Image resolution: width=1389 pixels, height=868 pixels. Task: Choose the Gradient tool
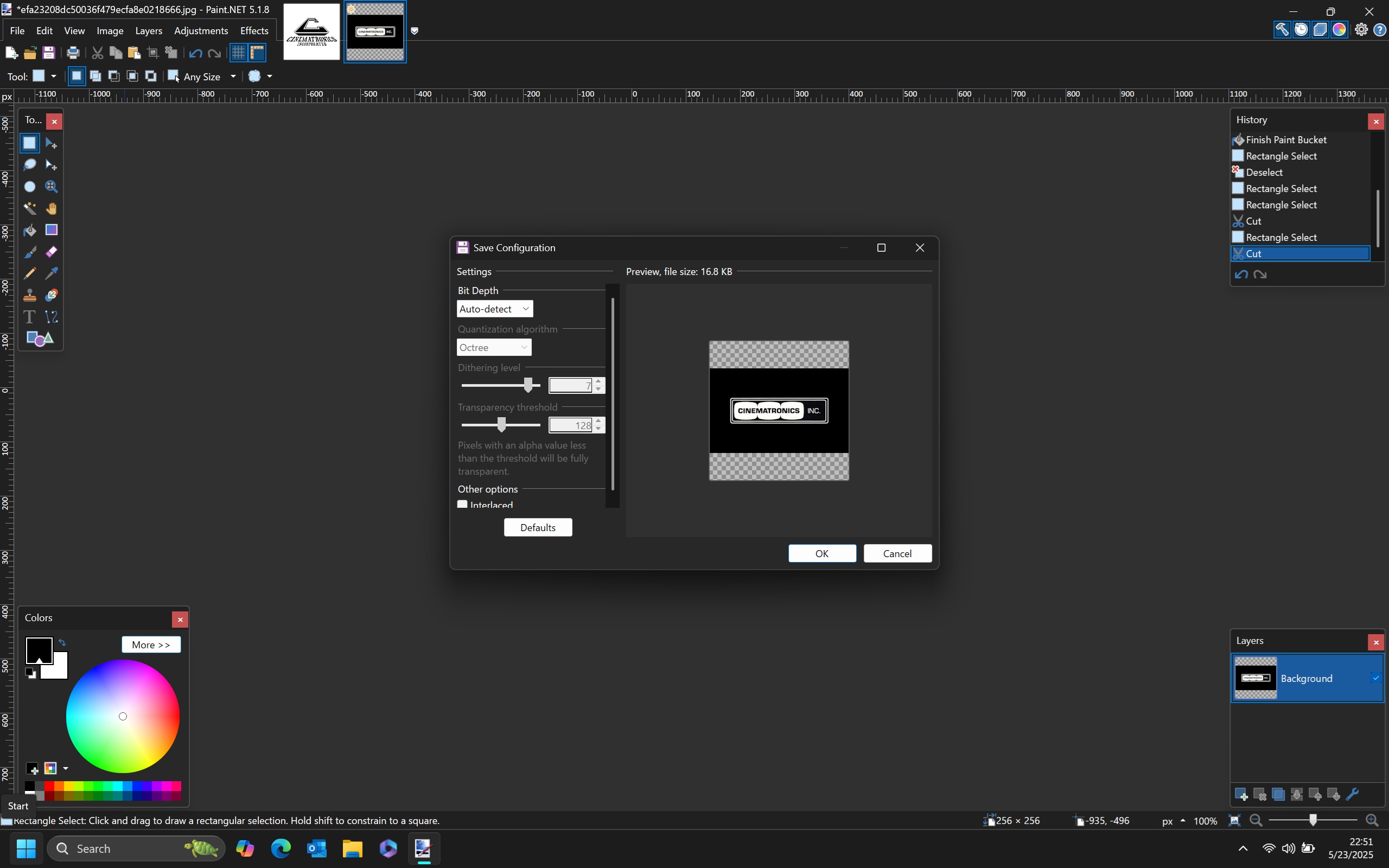click(51, 230)
